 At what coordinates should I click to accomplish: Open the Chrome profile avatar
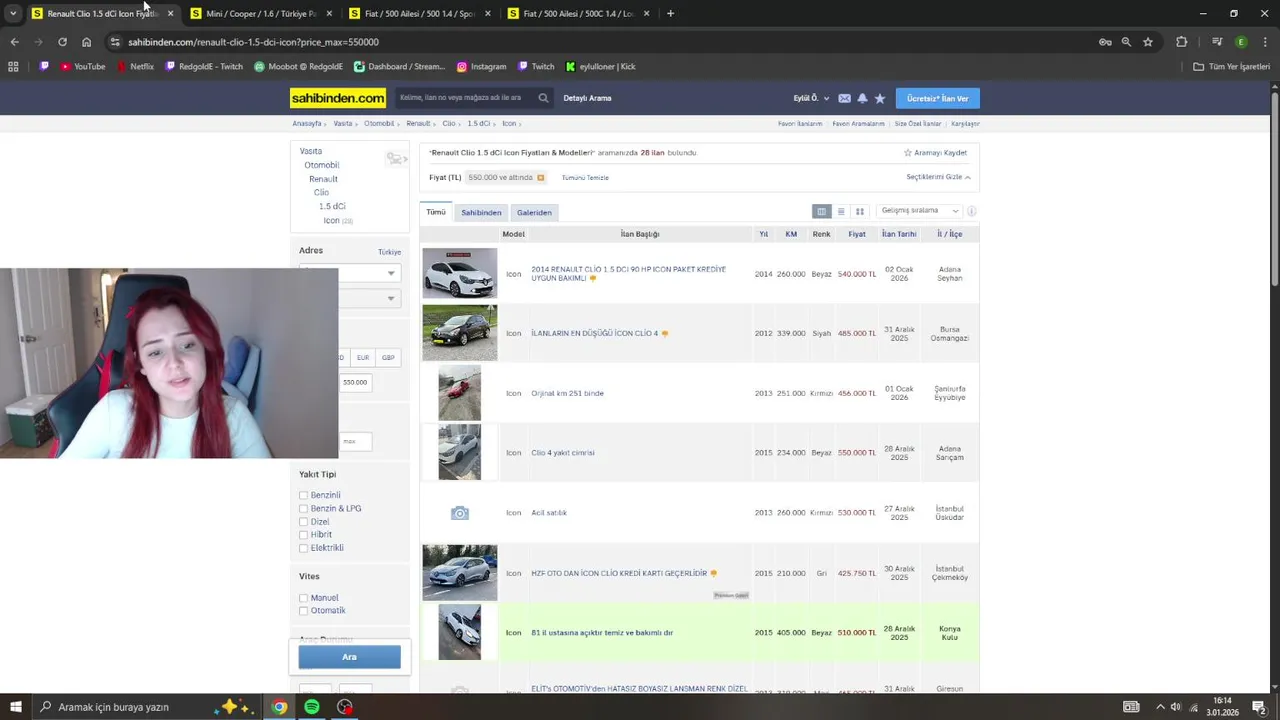point(1241,42)
